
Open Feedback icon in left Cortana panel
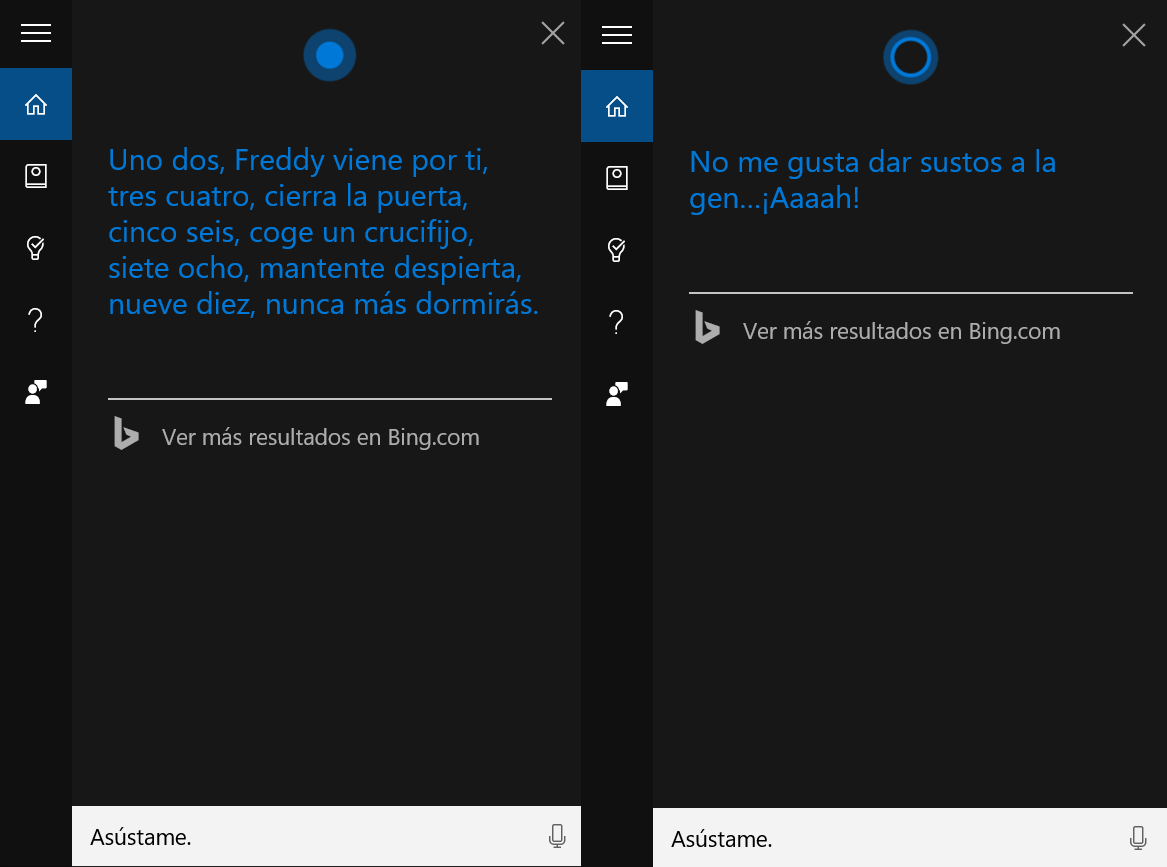[x=36, y=392]
